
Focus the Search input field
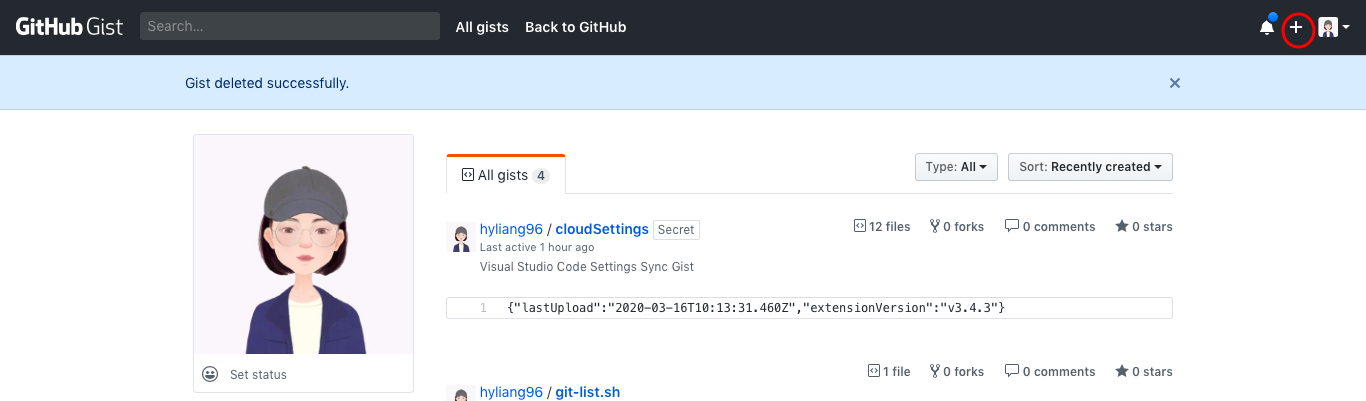tap(290, 27)
